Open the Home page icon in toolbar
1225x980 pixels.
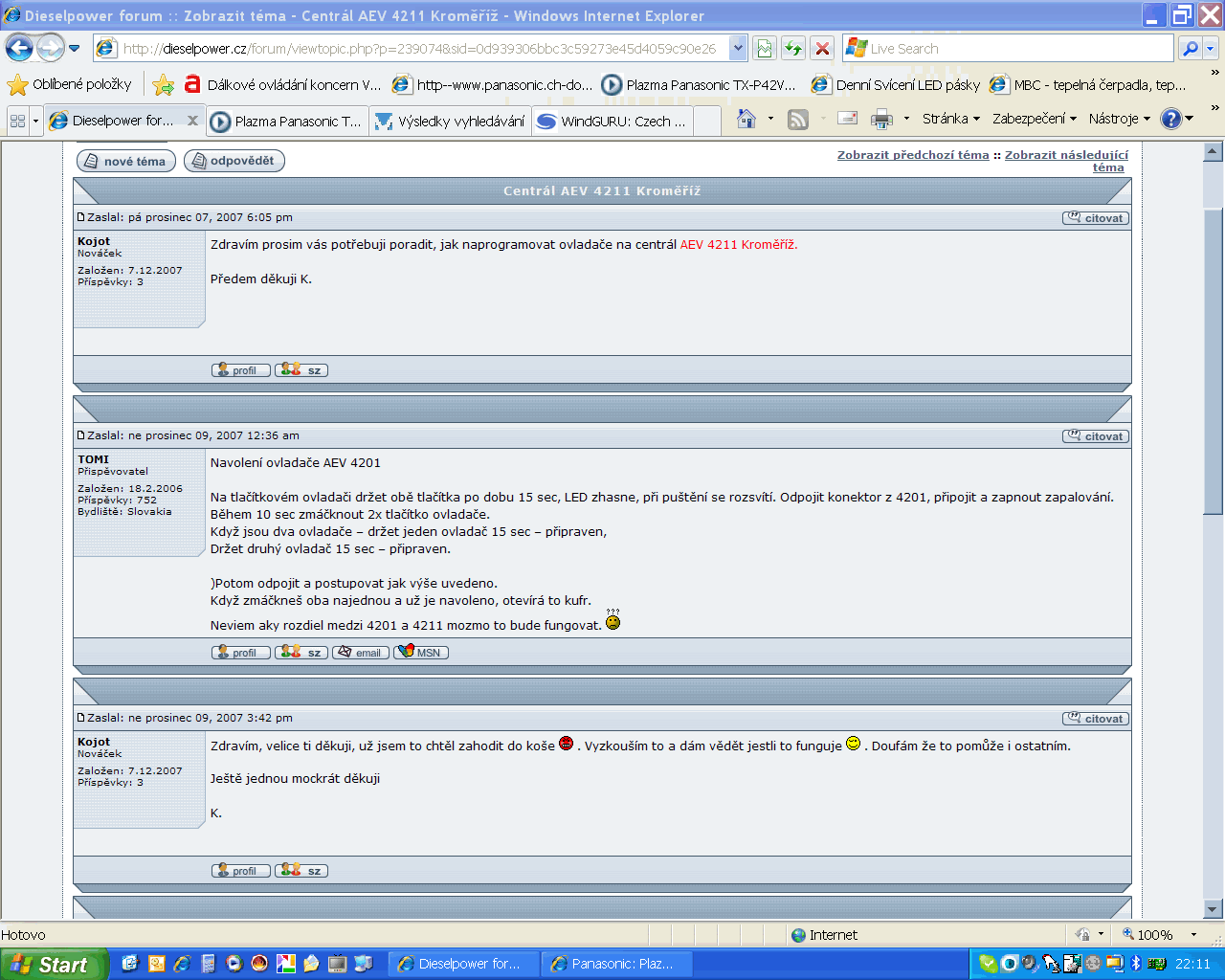coord(746,119)
